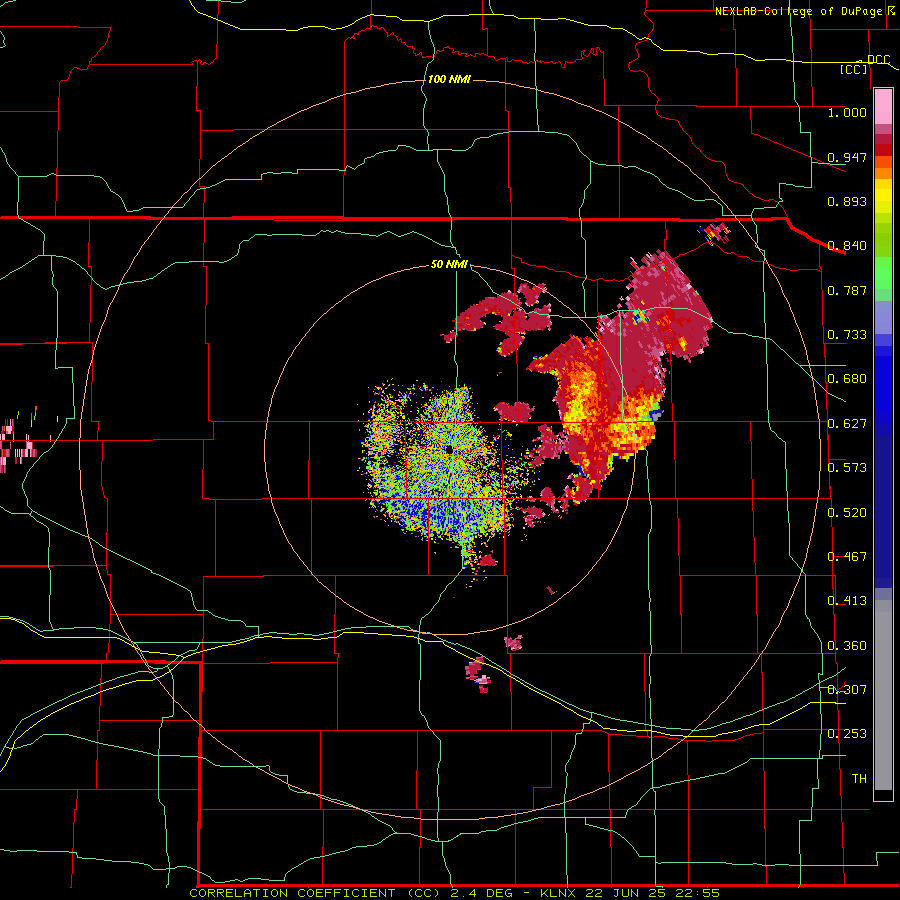The width and height of the screenshot is (900, 900).
Task: Click the 1.000 legend value
Action: pos(847,112)
